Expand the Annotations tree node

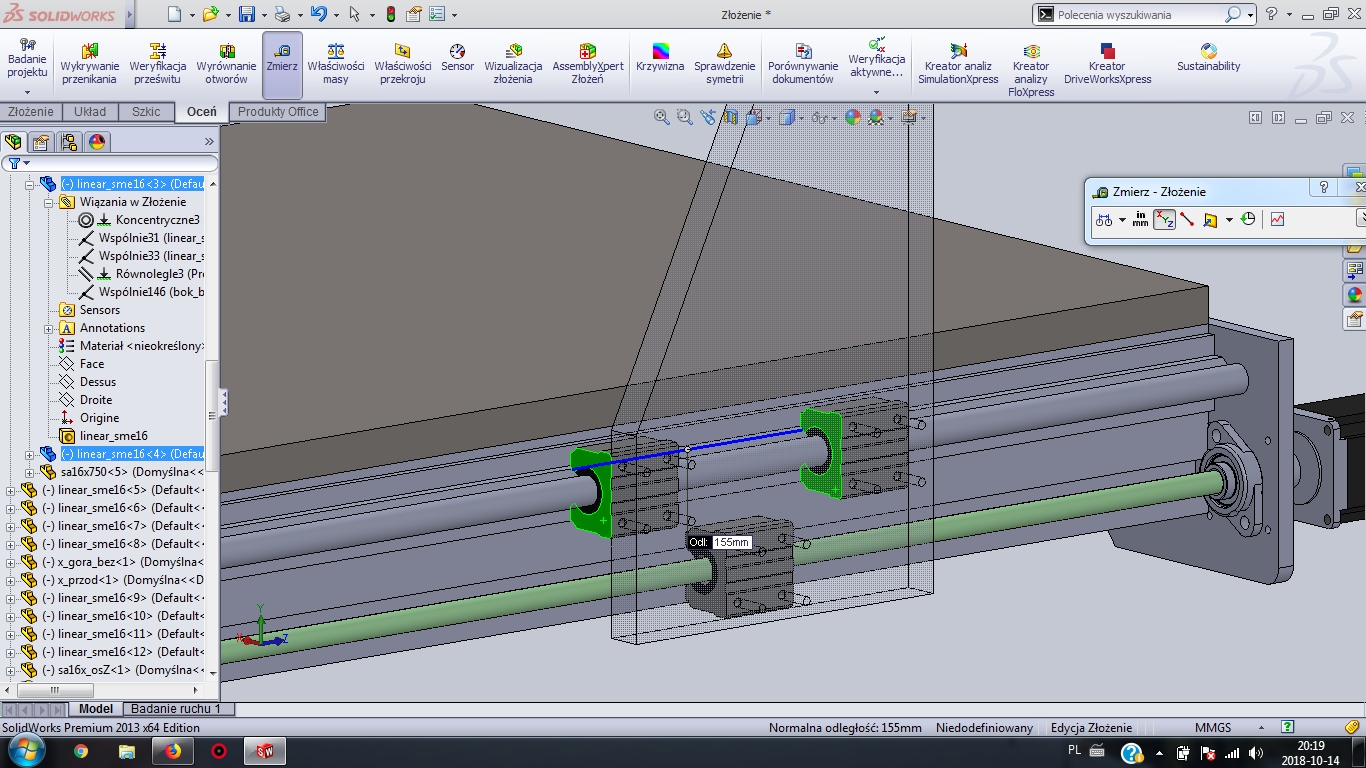(48, 328)
